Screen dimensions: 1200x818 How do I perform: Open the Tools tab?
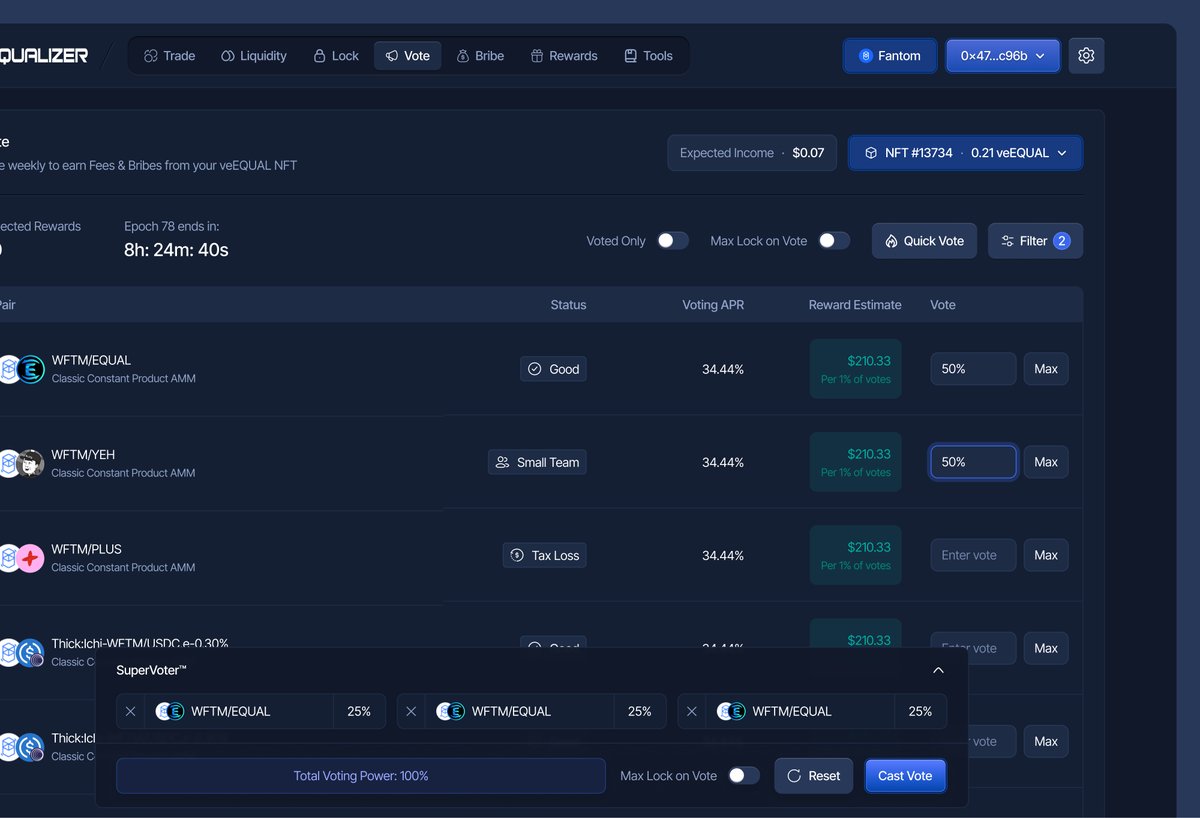[x=648, y=56]
